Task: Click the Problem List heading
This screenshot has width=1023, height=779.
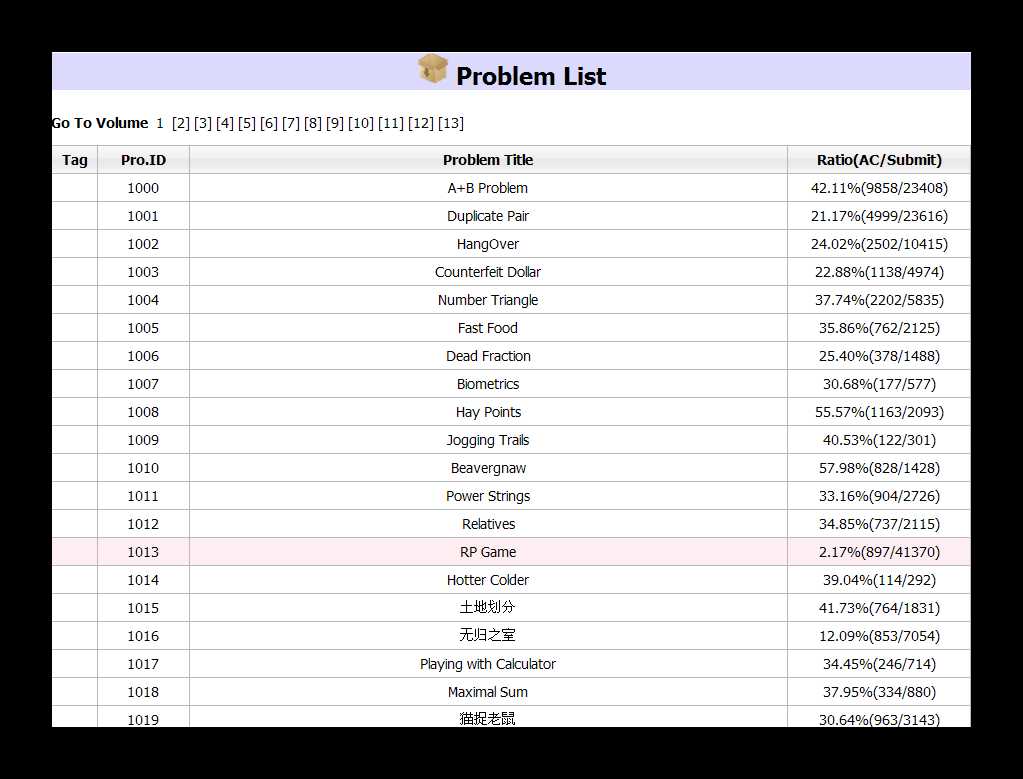Action: coord(531,76)
